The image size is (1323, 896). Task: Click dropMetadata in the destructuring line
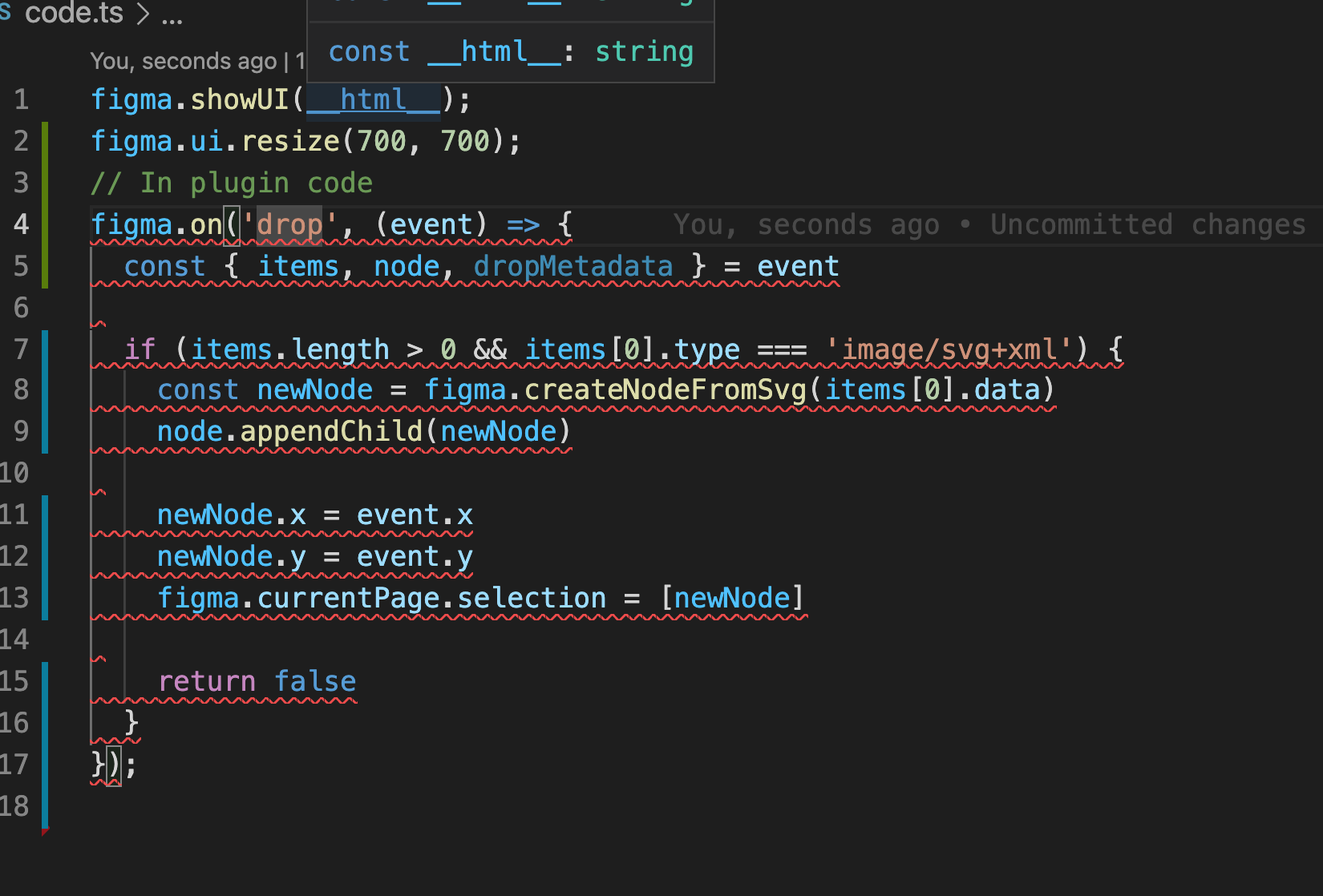(x=572, y=266)
